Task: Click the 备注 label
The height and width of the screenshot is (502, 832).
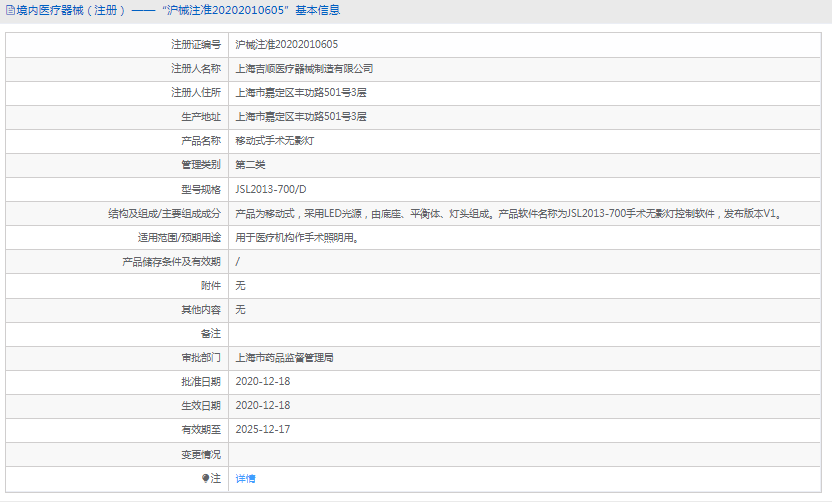Action: click(x=211, y=334)
